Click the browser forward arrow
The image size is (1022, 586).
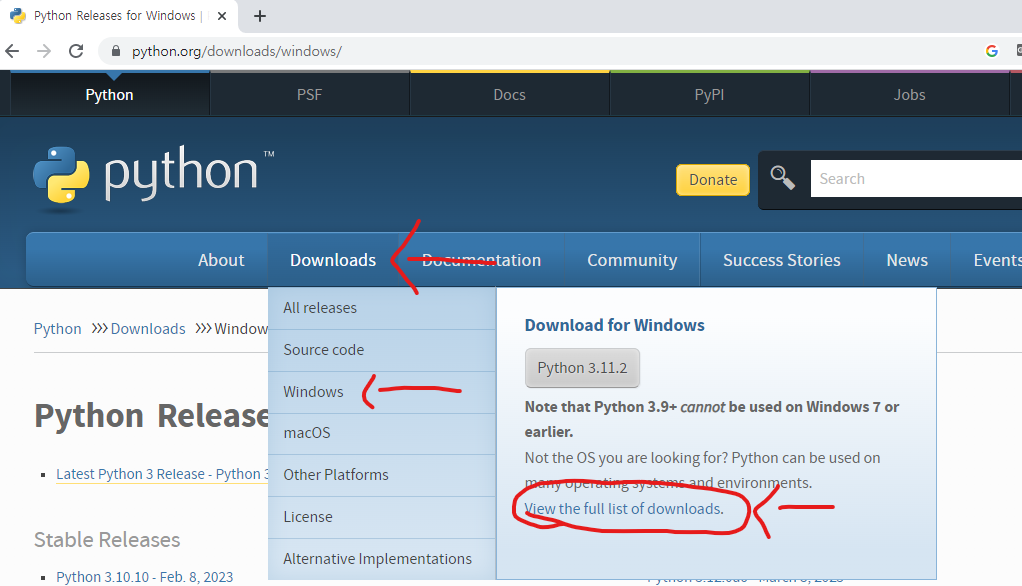pos(44,51)
